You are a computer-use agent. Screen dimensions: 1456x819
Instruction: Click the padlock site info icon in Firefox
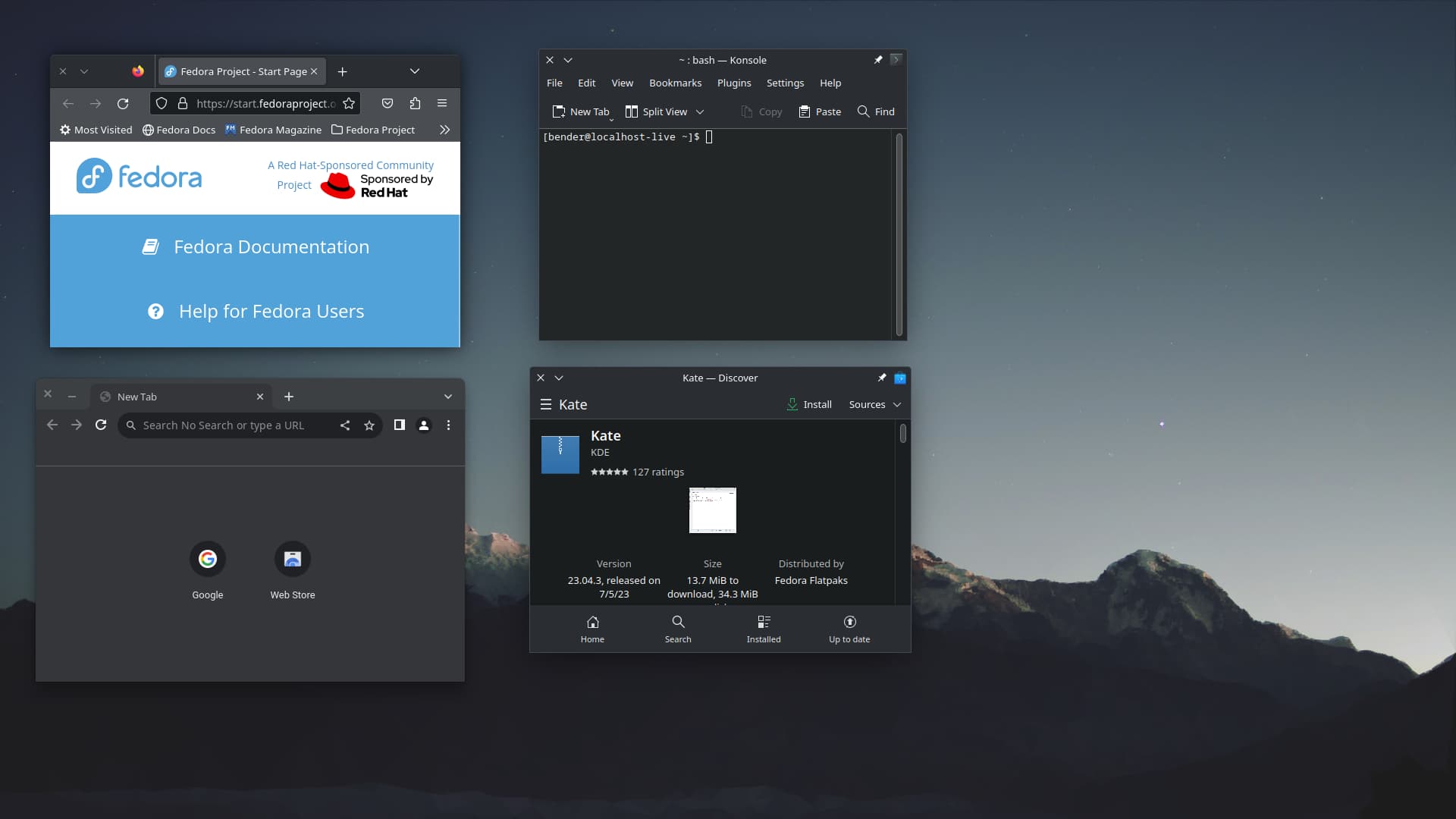[x=182, y=103]
